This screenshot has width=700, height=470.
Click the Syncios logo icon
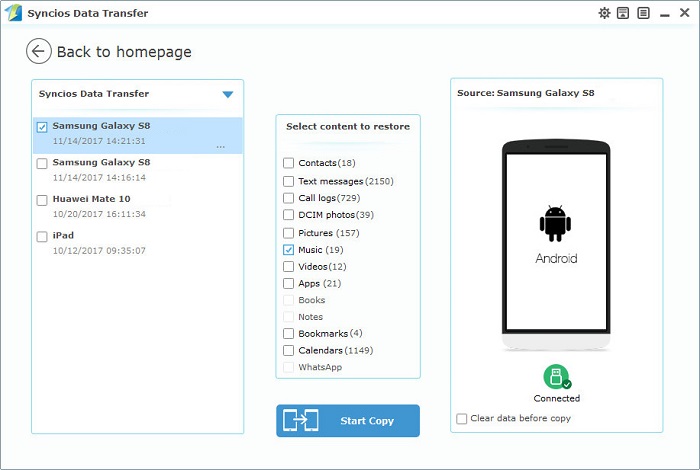[x=13, y=12]
